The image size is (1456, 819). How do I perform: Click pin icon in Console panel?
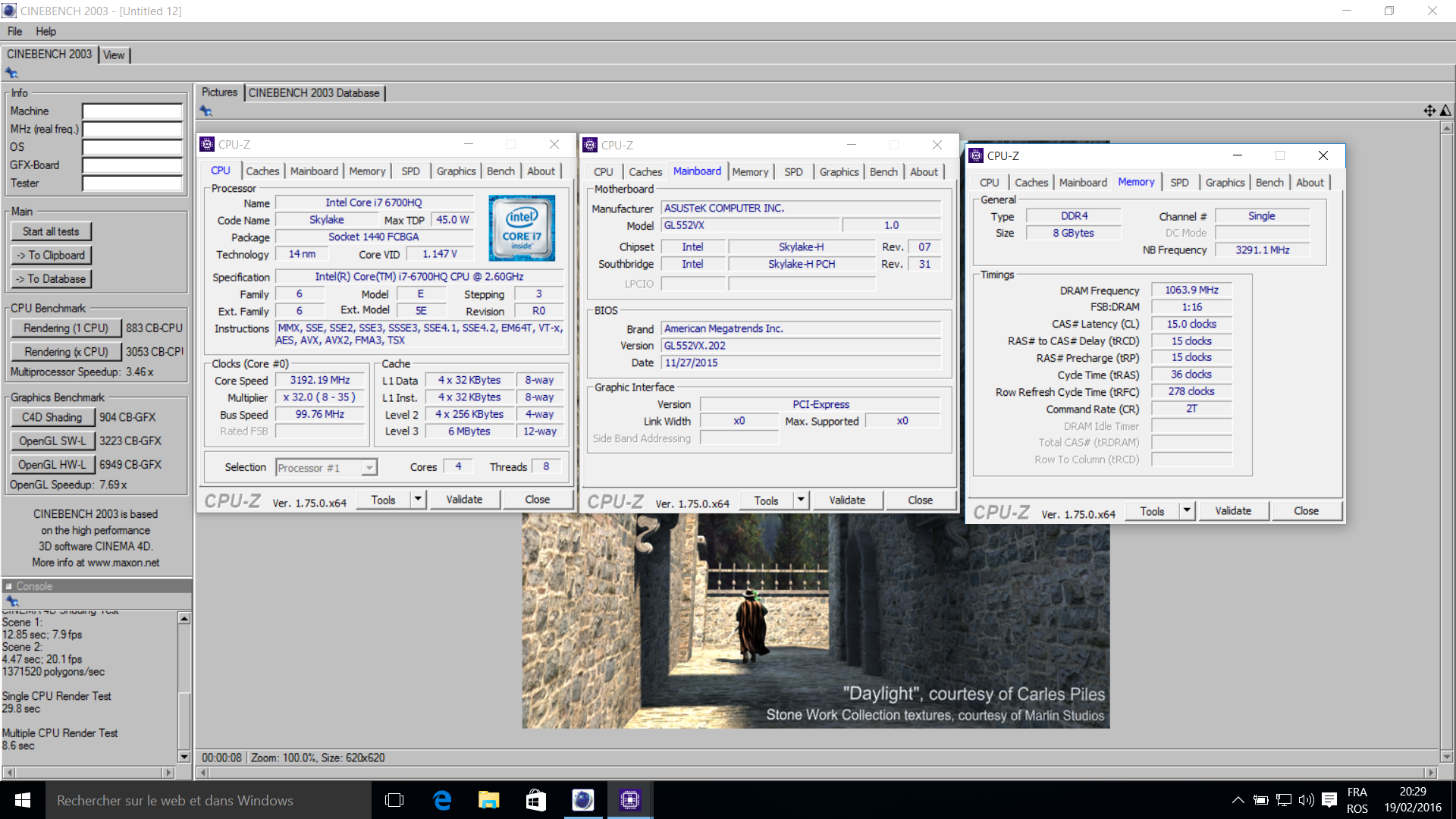coord(12,601)
